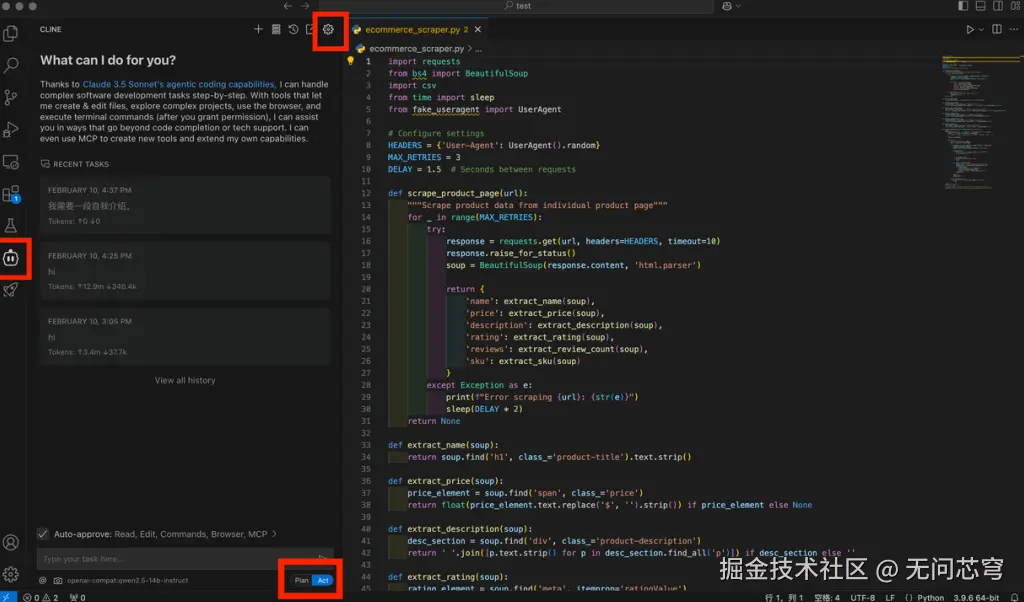The width and height of the screenshot is (1024, 602).
Task: Click the CLINE panel title
Action: point(50,29)
